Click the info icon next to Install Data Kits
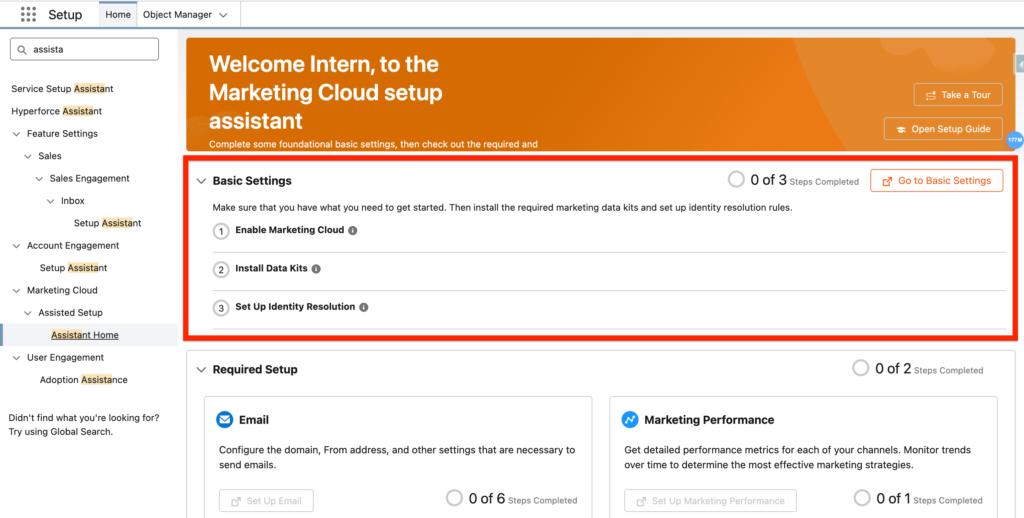 (x=316, y=269)
